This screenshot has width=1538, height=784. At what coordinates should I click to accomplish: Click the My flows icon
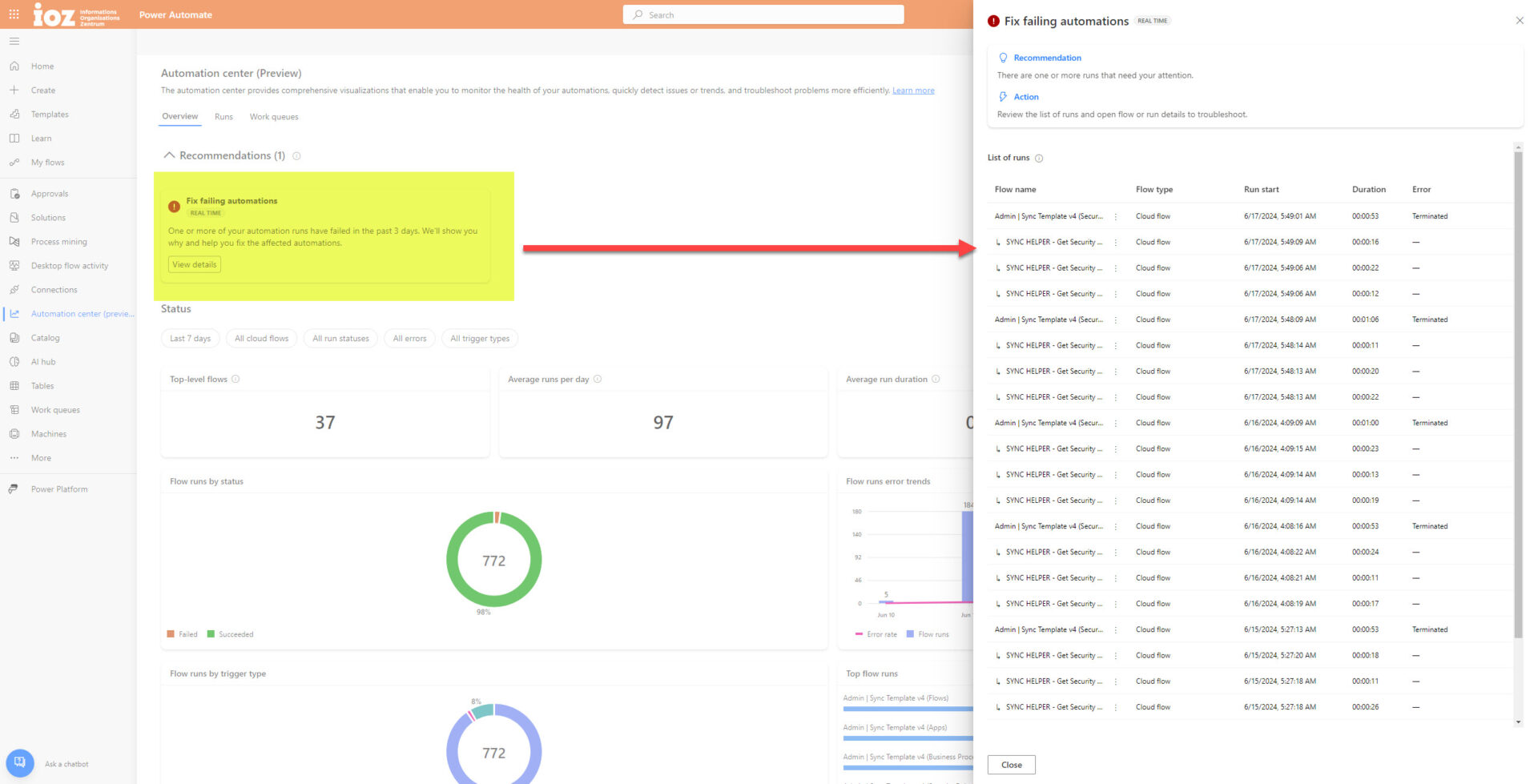pyautogui.click(x=14, y=163)
